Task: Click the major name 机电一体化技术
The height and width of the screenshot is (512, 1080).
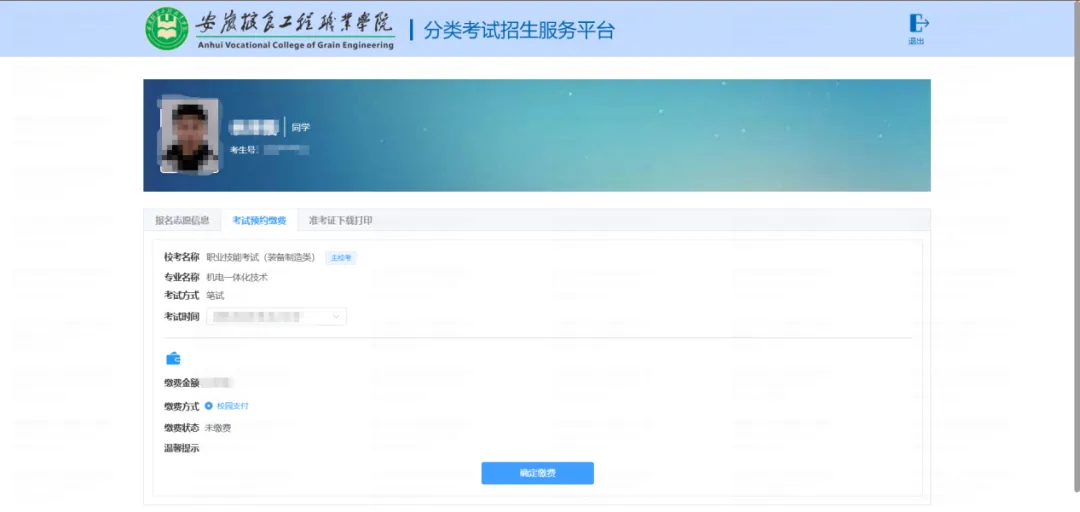Action: 237,277
